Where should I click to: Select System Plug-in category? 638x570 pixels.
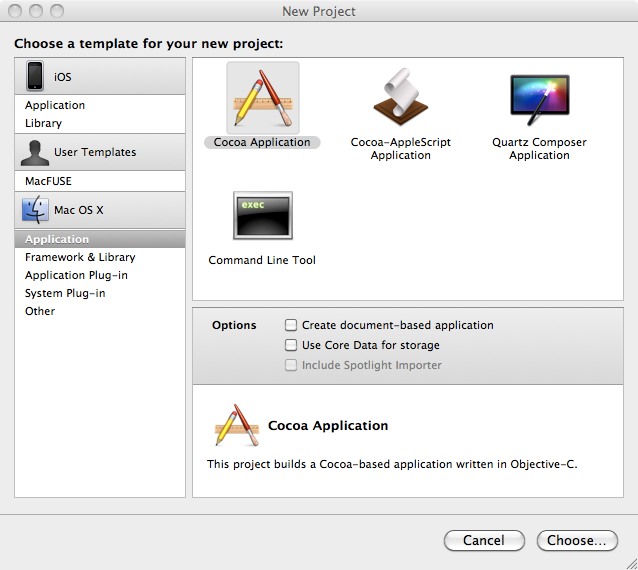[65, 293]
